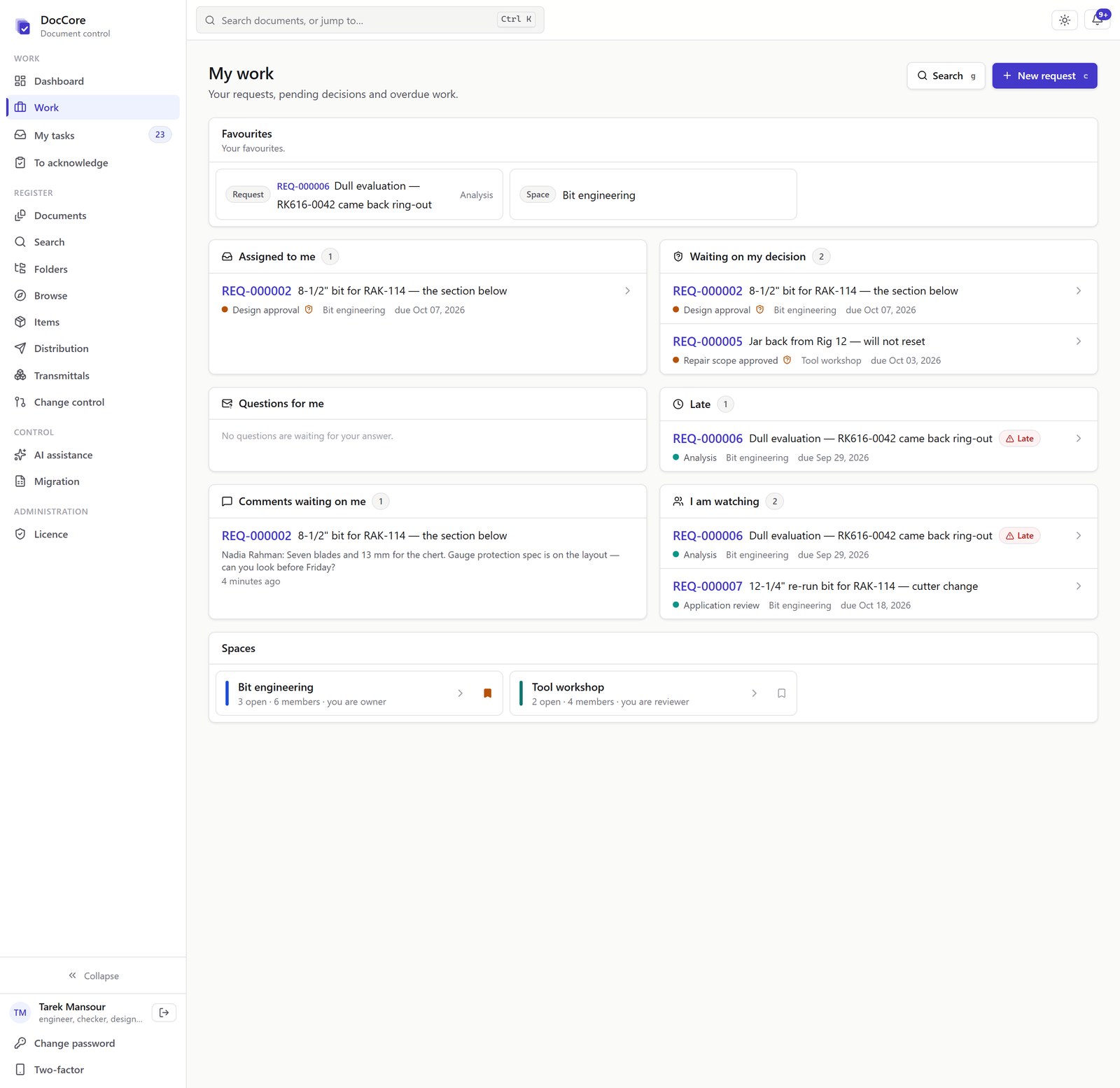Open the Documents register
The height and width of the screenshot is (1088, 1120).
tap(93, 216)
